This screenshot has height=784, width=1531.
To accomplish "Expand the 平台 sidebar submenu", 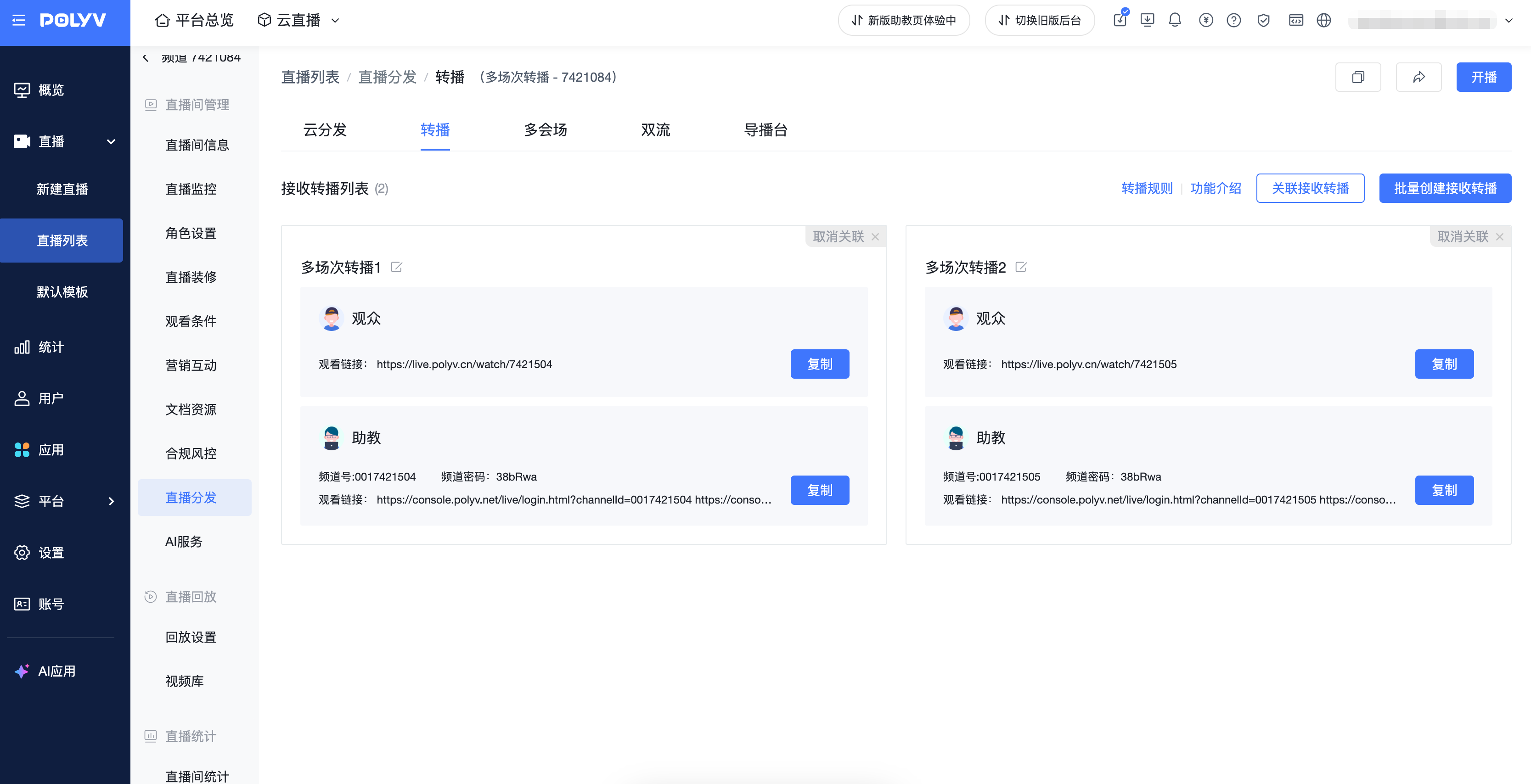I will click(111, 501).
